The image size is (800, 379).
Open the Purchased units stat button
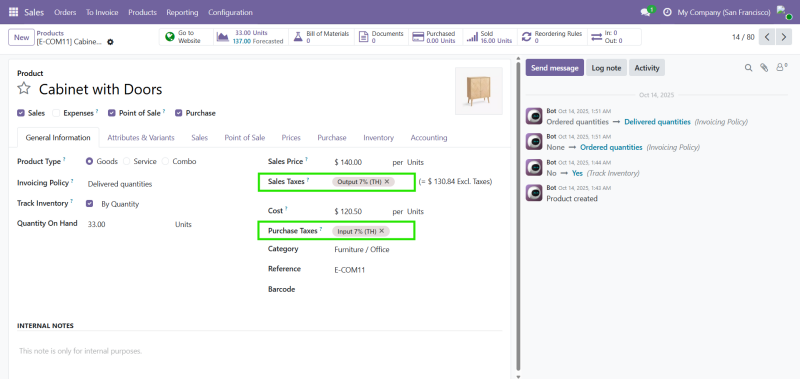pyautogui.click(x=435, y=37)
